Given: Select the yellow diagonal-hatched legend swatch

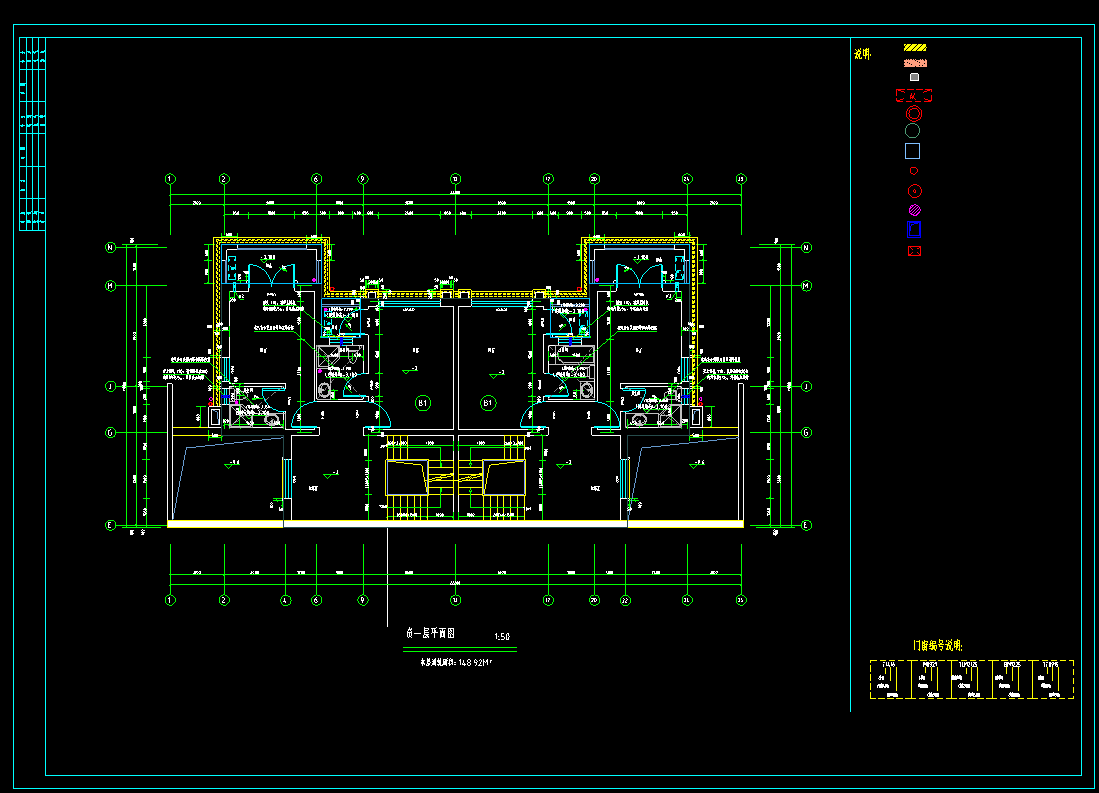Looking at the screenshot, I should point(915,48).
